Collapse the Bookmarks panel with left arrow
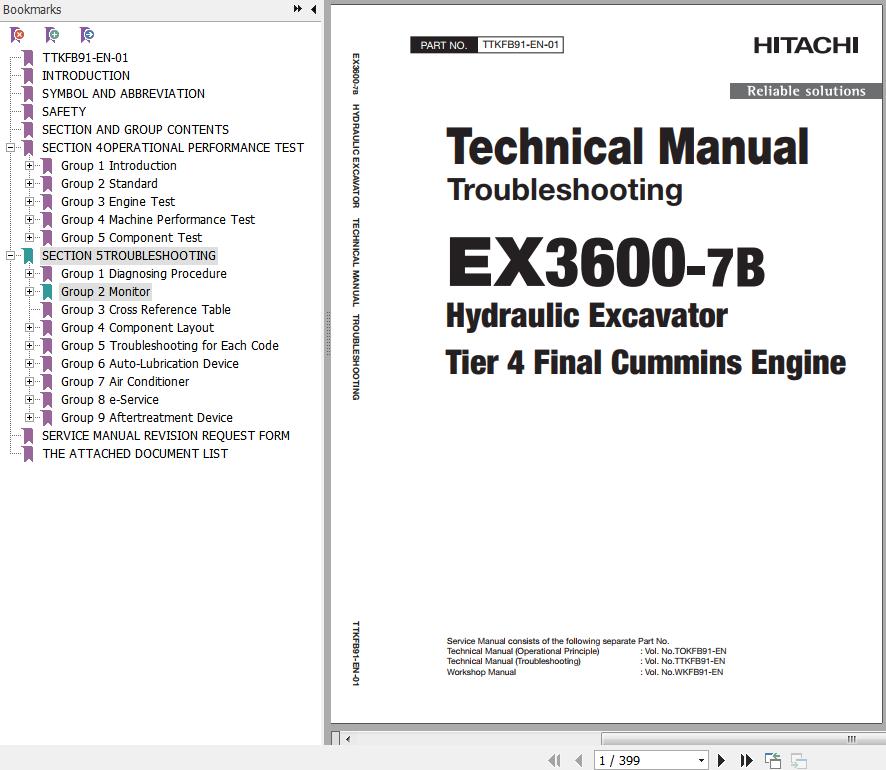886x770 pixels. [314, 9]
